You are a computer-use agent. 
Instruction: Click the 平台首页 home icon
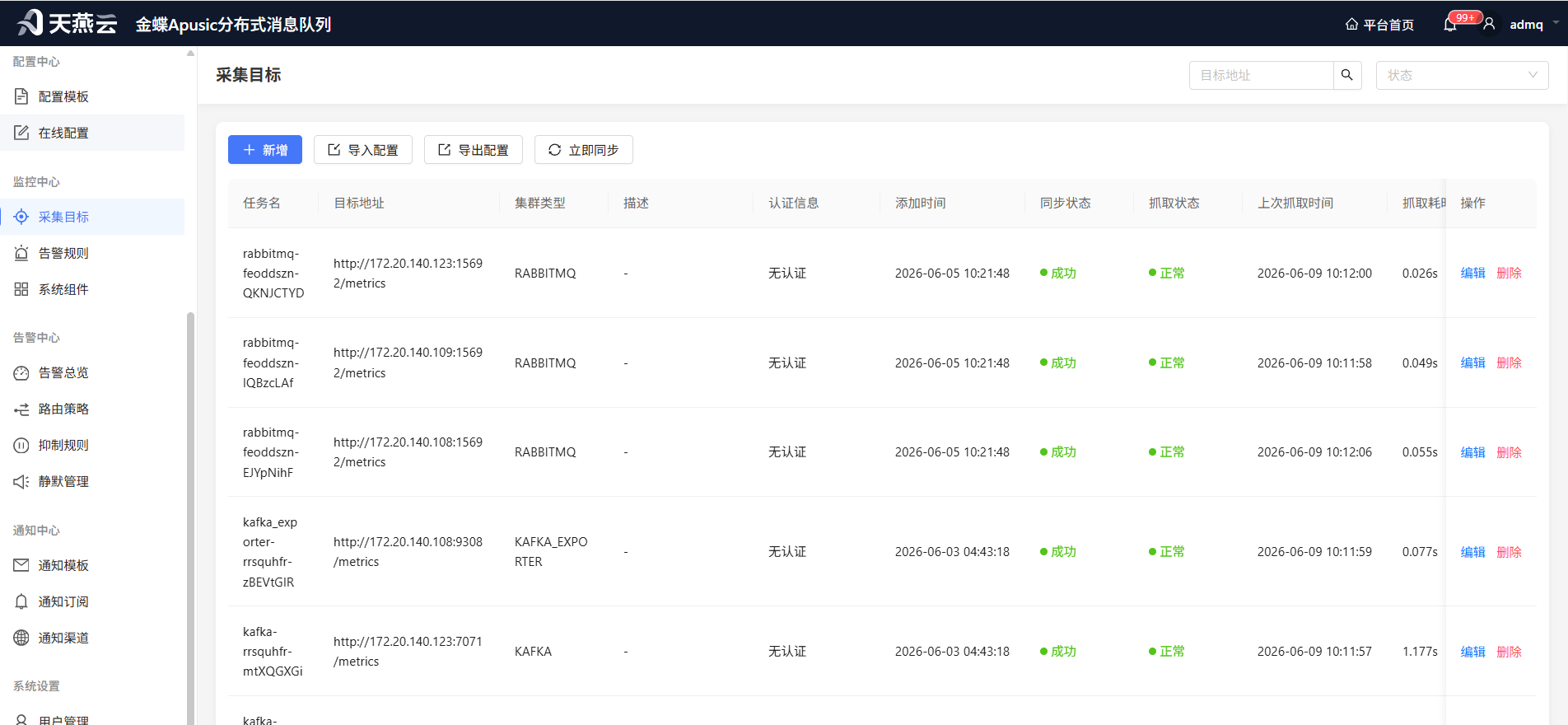click(1351, 24)
